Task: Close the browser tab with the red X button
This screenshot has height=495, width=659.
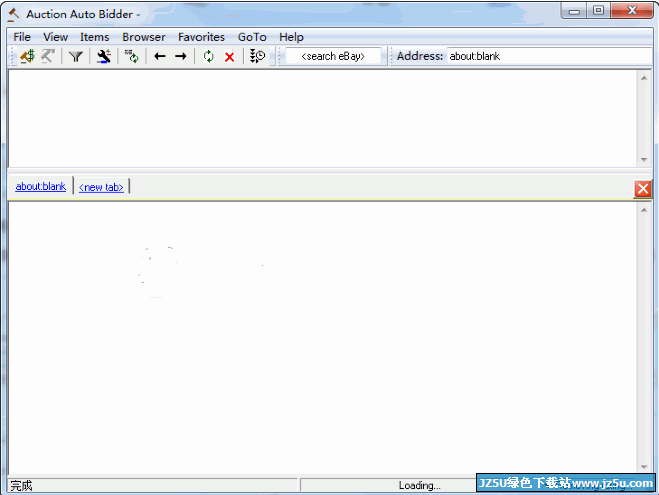Action: pos(643,189)
